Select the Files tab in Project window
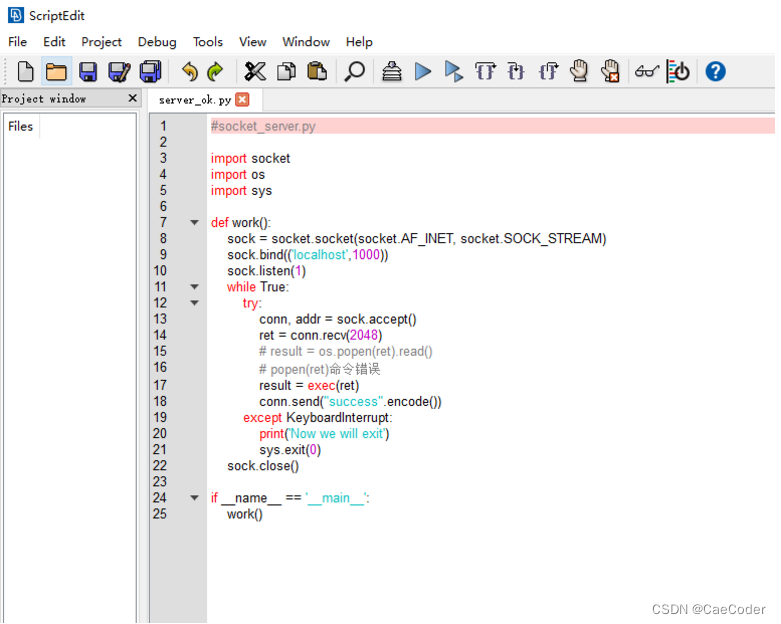Image resolution: width=781 pixels, height=624 pixels. (x=21, y=126)
